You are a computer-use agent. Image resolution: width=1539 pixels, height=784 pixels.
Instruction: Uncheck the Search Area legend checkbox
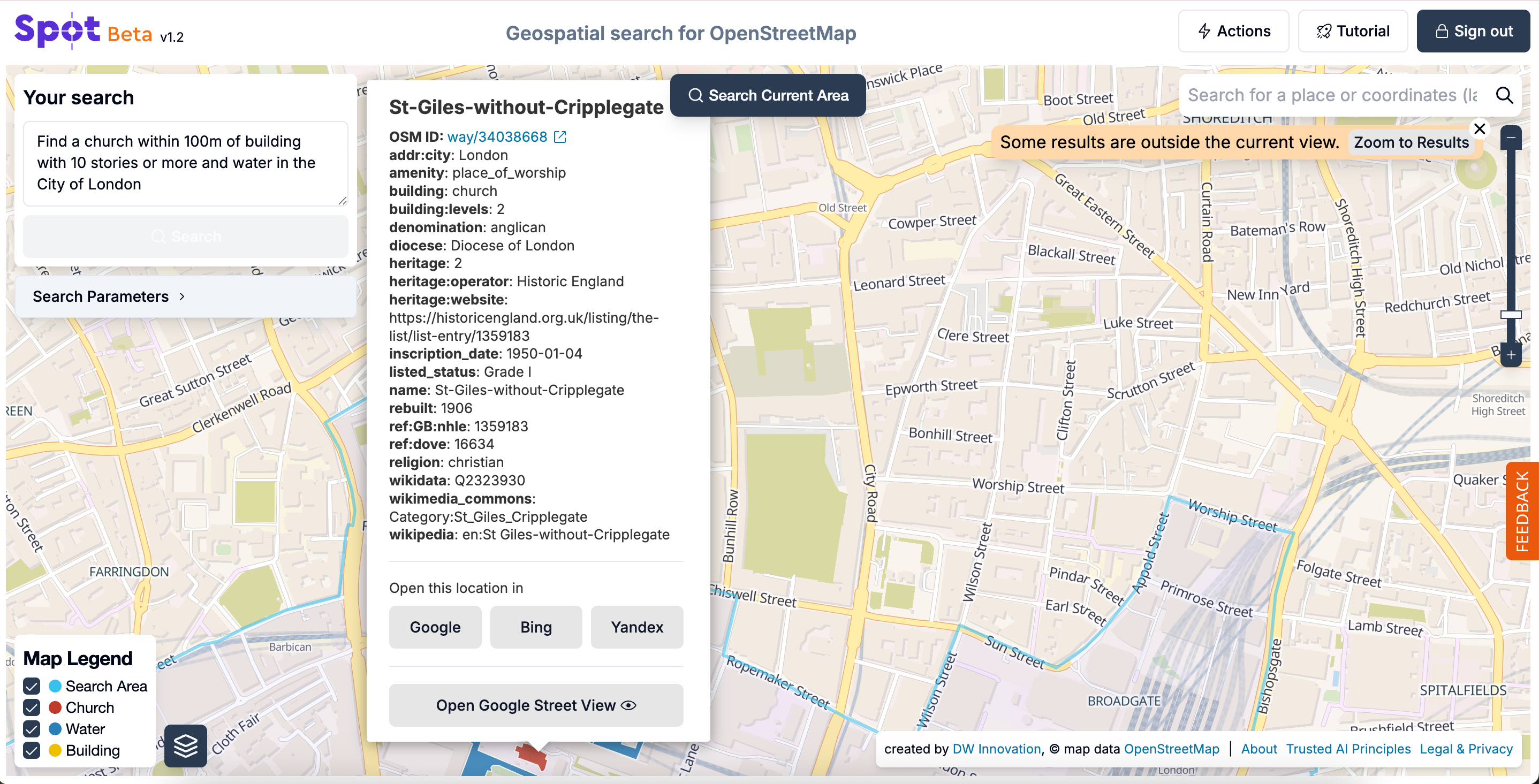tap(32, 686)
